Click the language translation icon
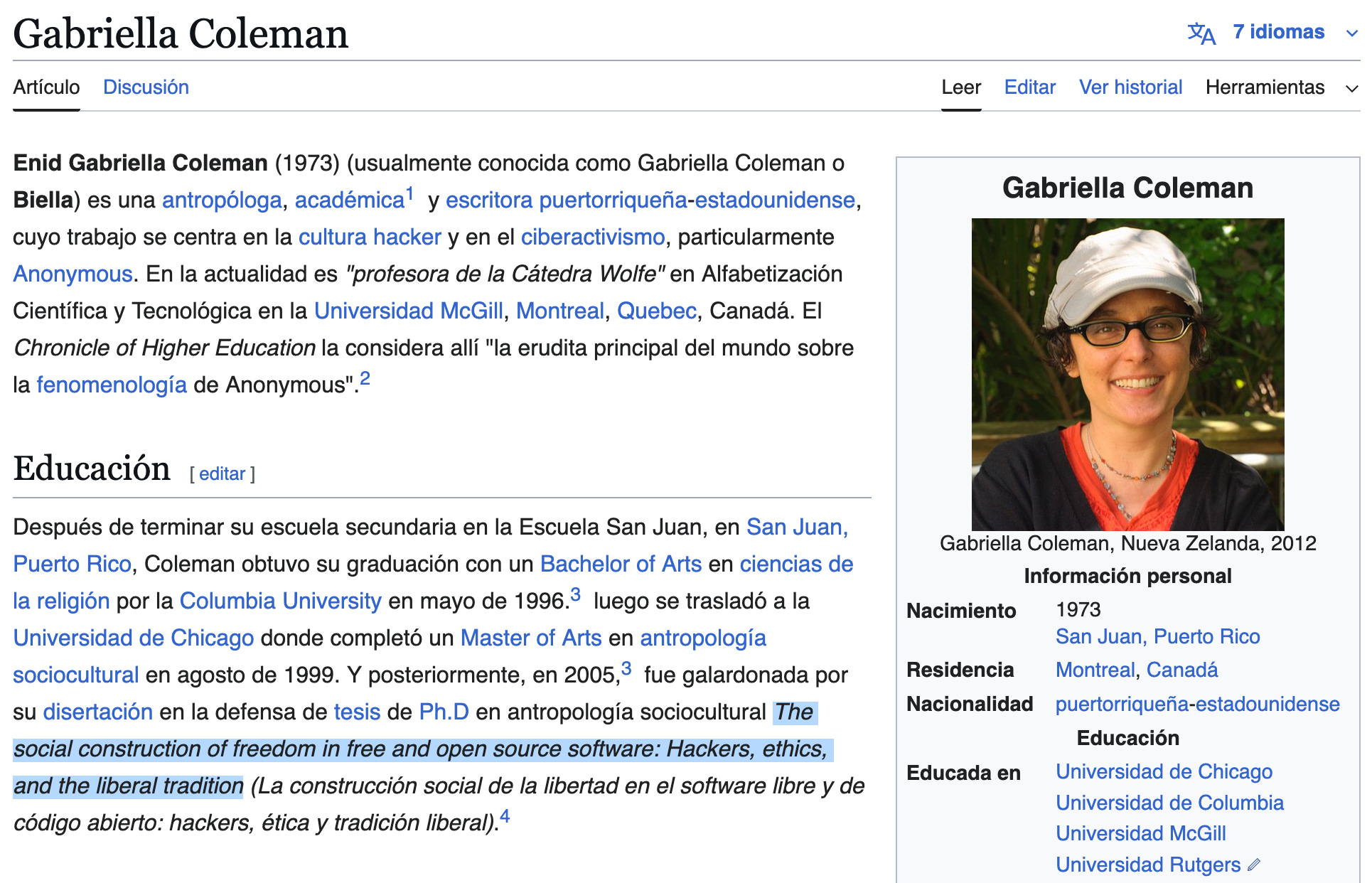 tap(1201, 33)
